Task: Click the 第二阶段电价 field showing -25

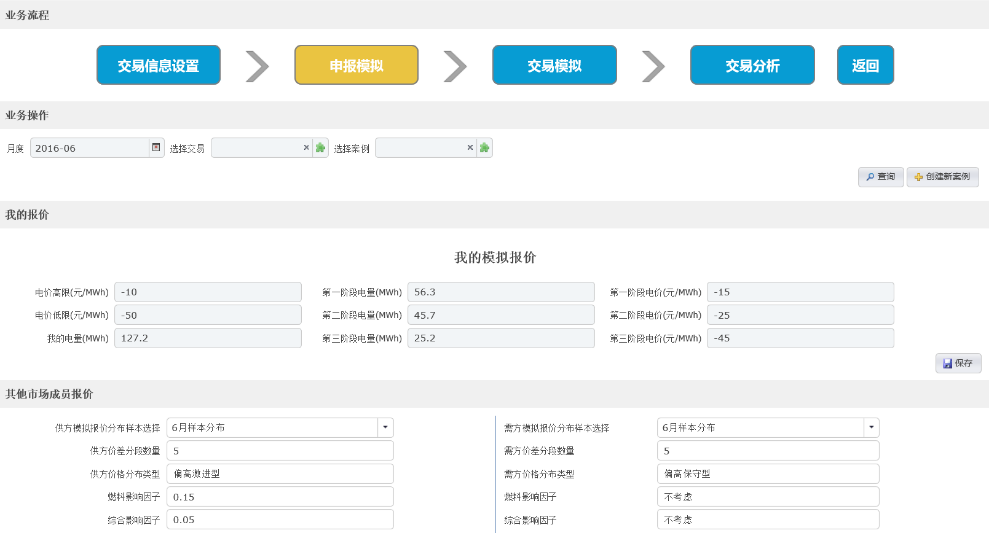Action: pos(800,315)
